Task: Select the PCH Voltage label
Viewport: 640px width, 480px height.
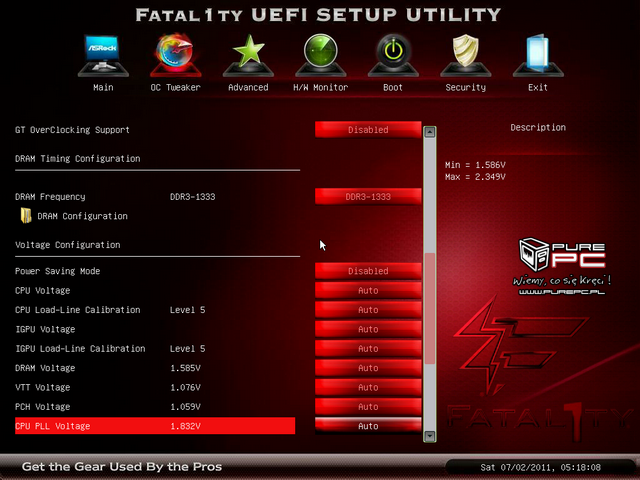Action: tap(42, 407)
